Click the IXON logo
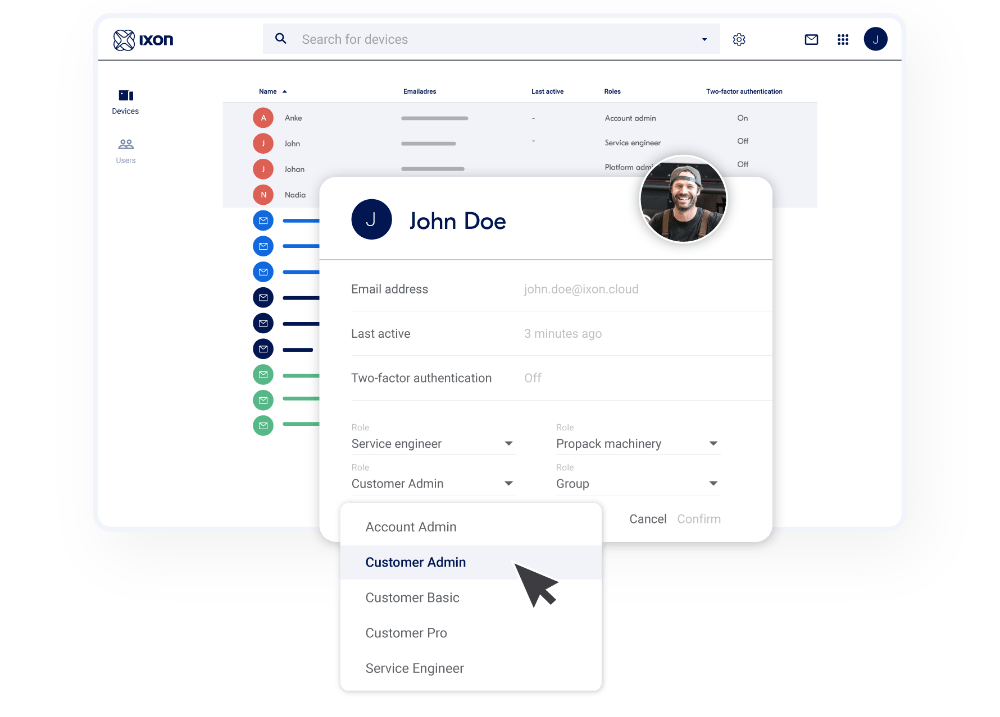1000x717 pixels. pyautogui.click(x=143, y=40)
